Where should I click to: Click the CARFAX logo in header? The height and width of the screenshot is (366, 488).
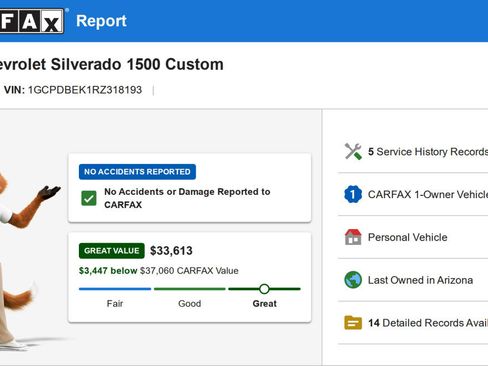[x=32, y=21]
